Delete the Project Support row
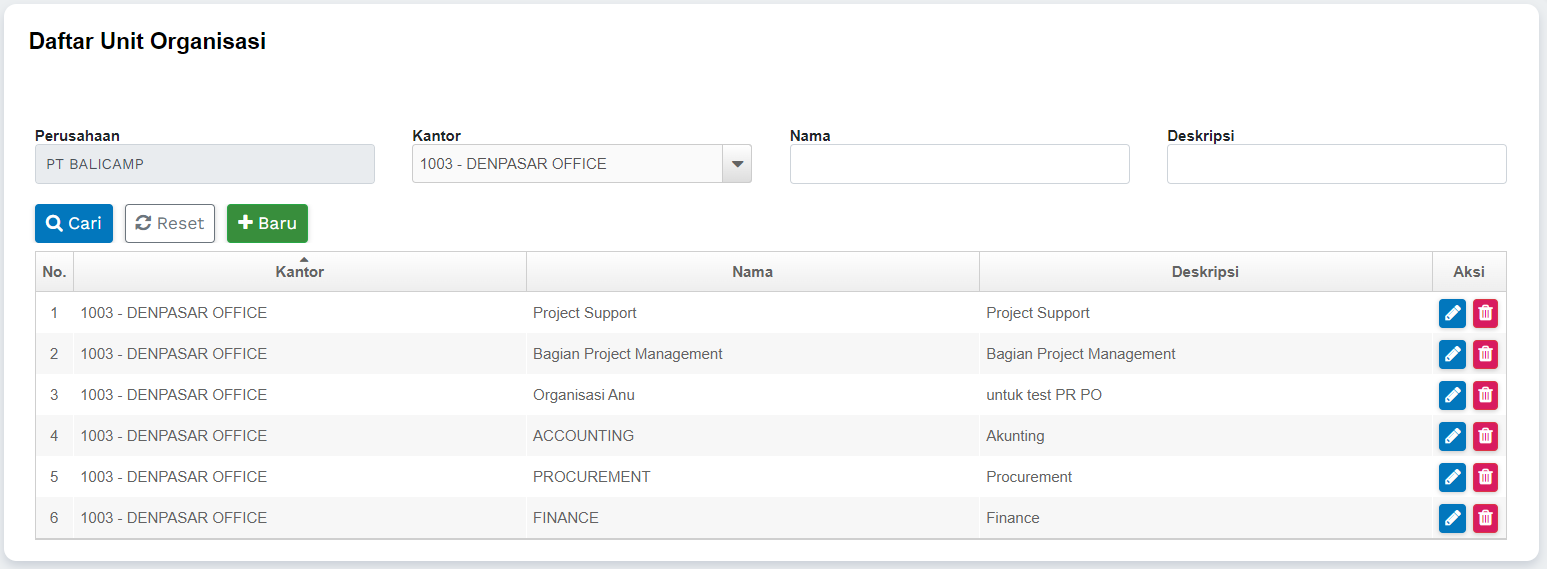This screenshot has height=569, width=1547. 1485,313
